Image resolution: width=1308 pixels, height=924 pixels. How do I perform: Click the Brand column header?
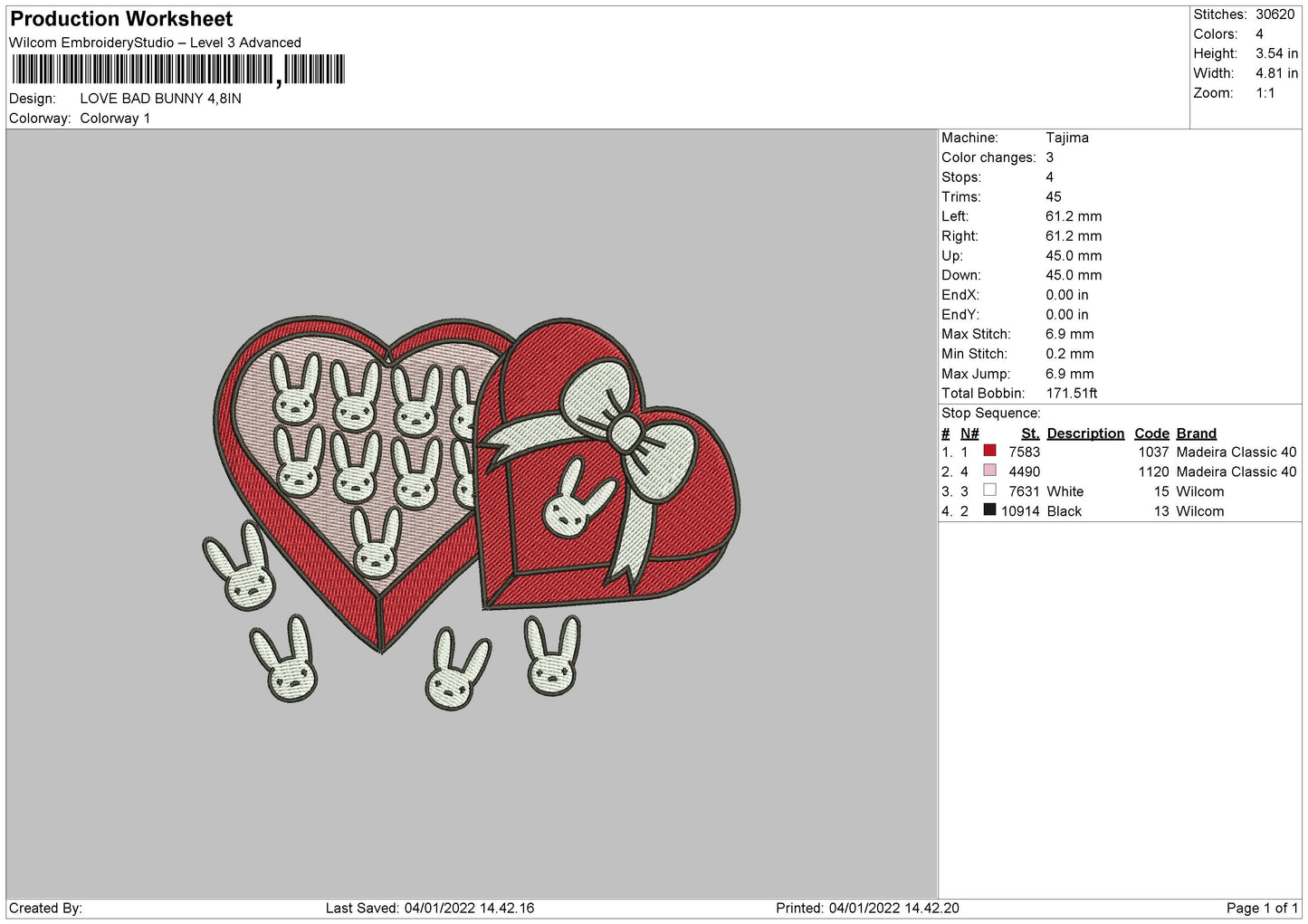[x=1196, y=433]
